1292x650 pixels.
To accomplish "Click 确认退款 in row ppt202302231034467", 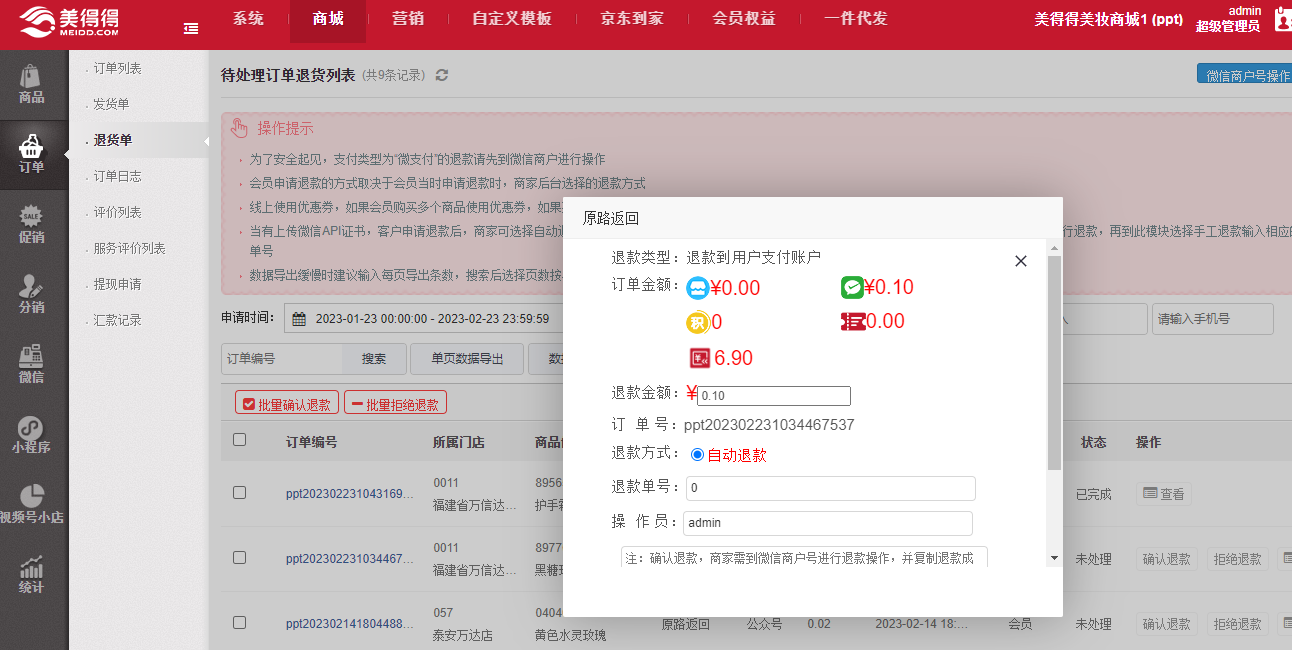I will (x=1167, y=559).
